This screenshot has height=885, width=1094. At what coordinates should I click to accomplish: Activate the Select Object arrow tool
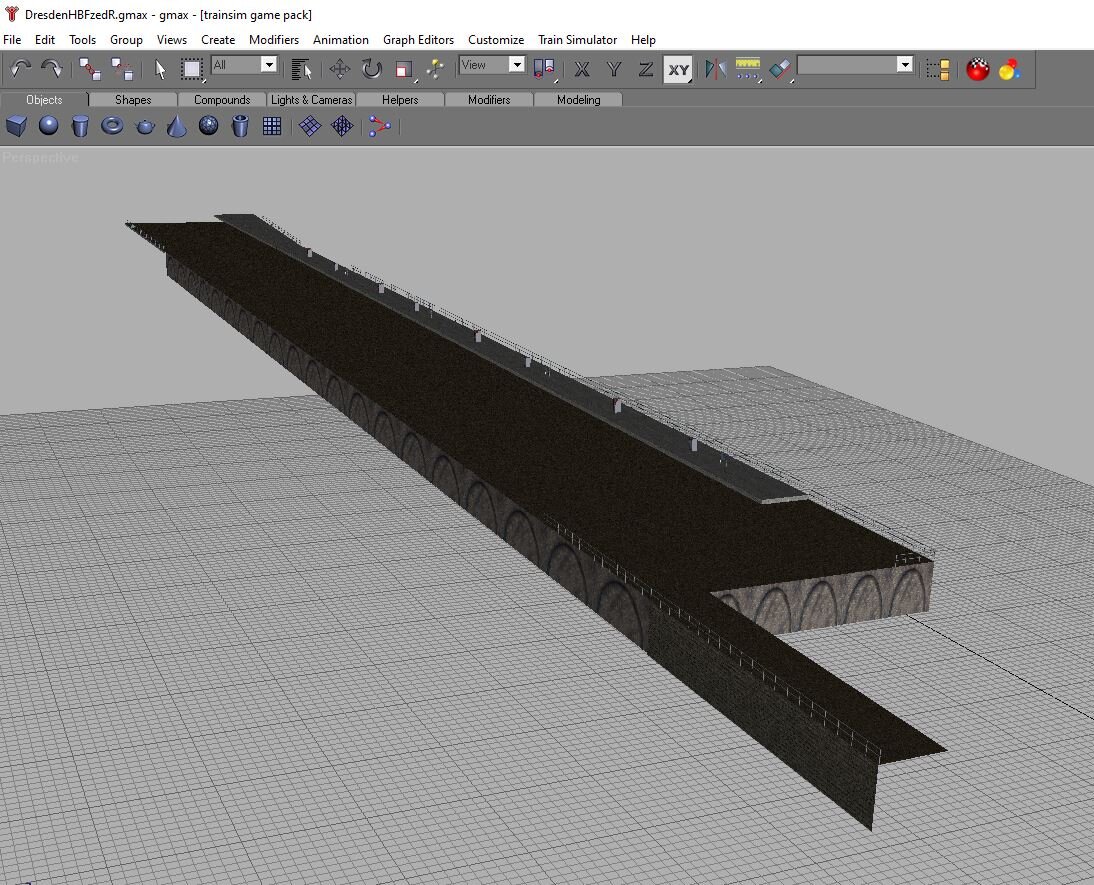coord(160,69)
